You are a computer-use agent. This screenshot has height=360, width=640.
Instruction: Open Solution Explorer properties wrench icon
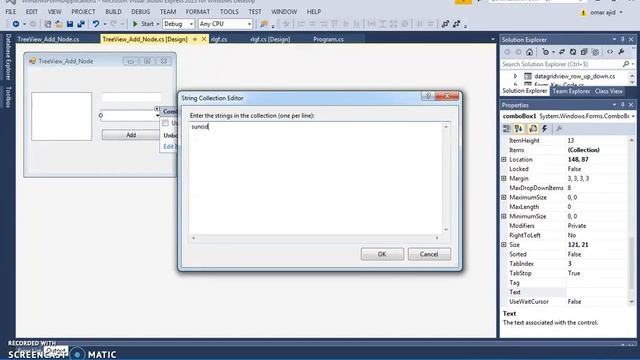621,52
